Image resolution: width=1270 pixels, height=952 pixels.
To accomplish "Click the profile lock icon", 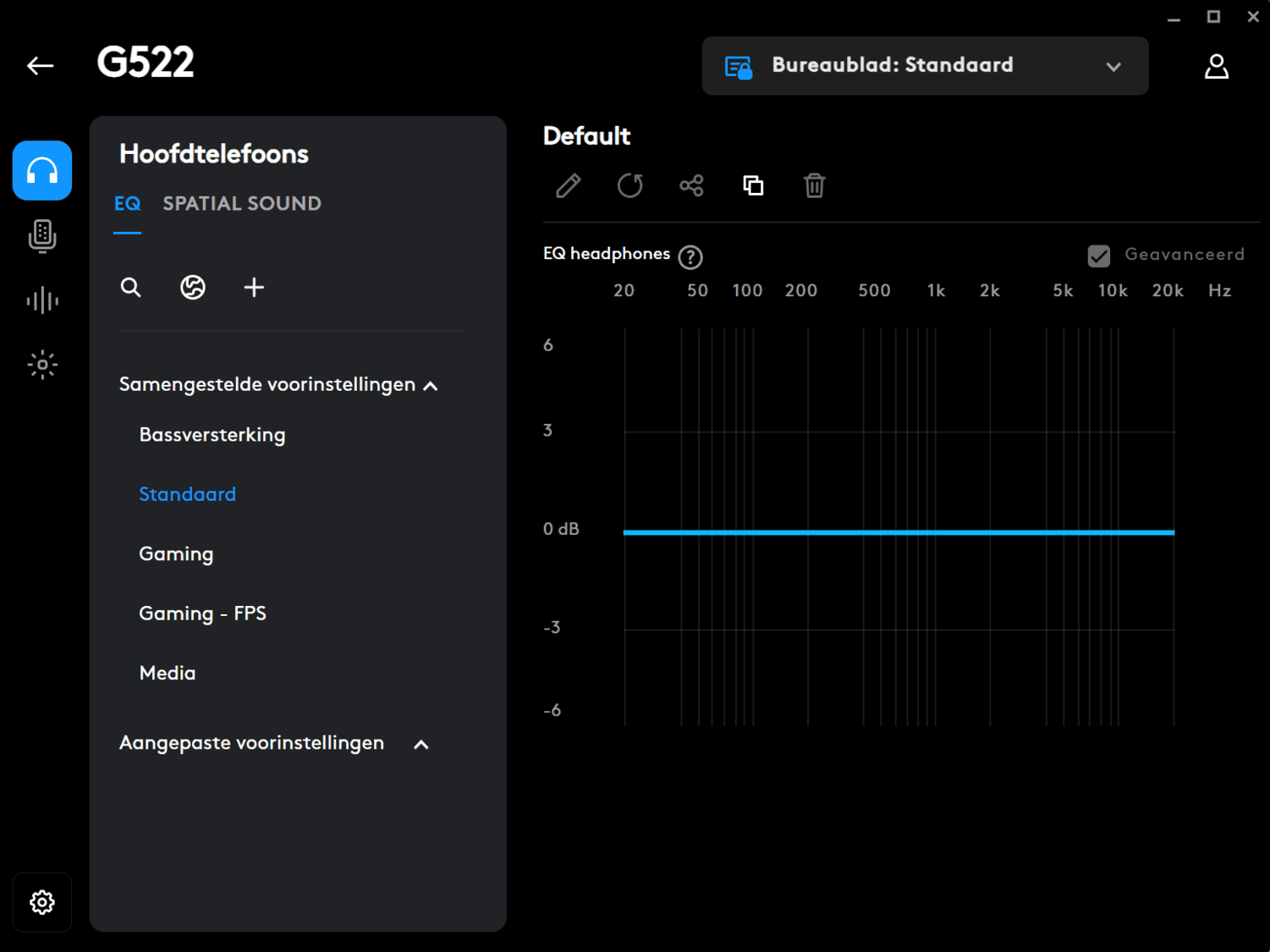I will 739,67.
